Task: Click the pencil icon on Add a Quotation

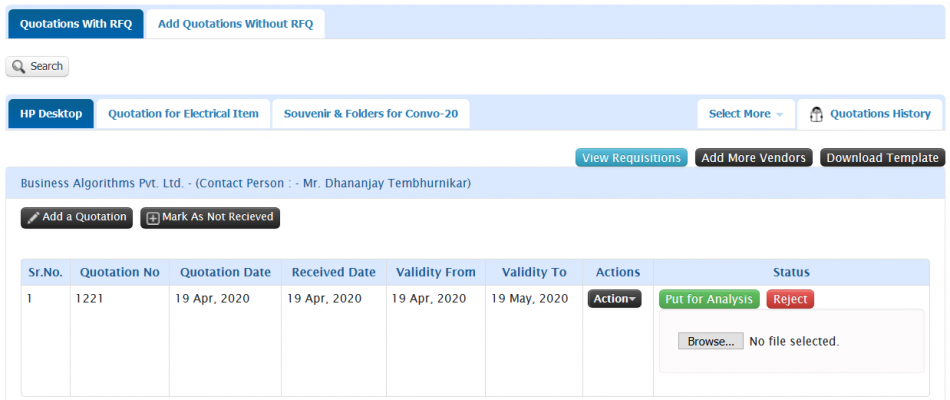Action: click(34, 218)
